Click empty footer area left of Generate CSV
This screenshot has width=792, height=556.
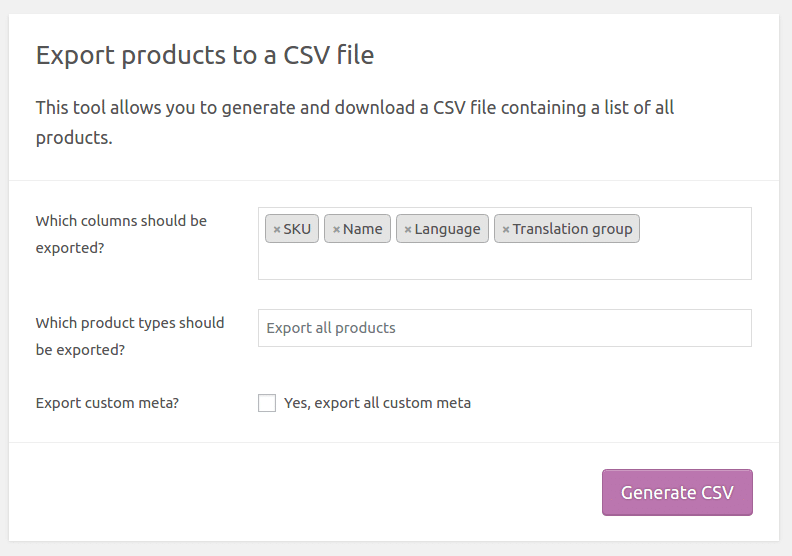point(303,492)
